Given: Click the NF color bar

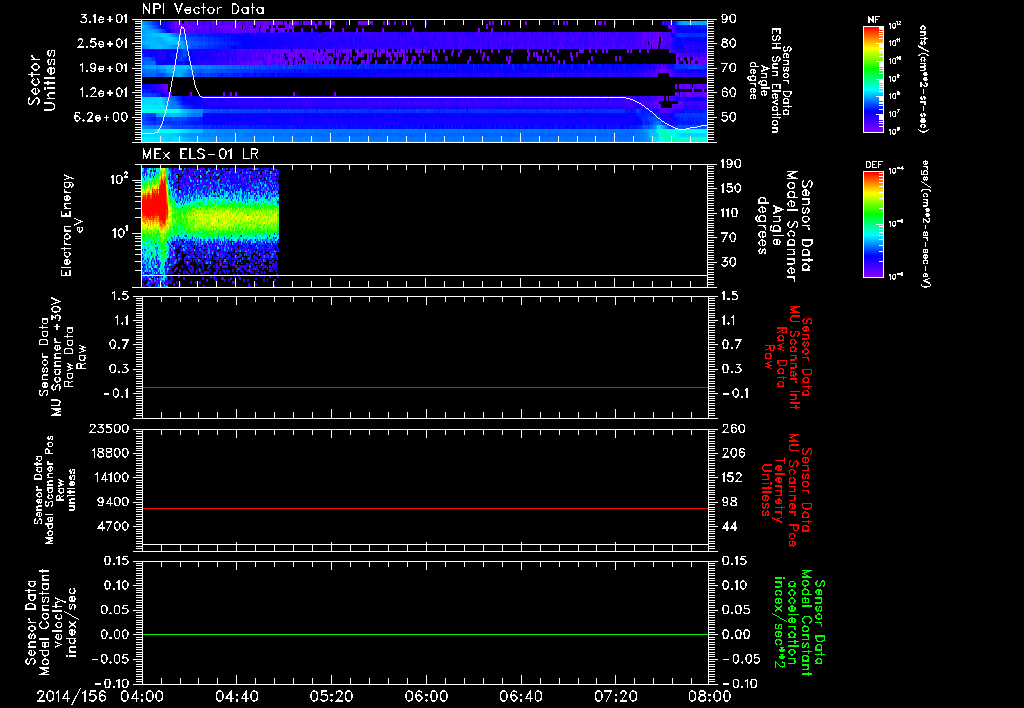Looking at the screenshot, I should (873, 79).
